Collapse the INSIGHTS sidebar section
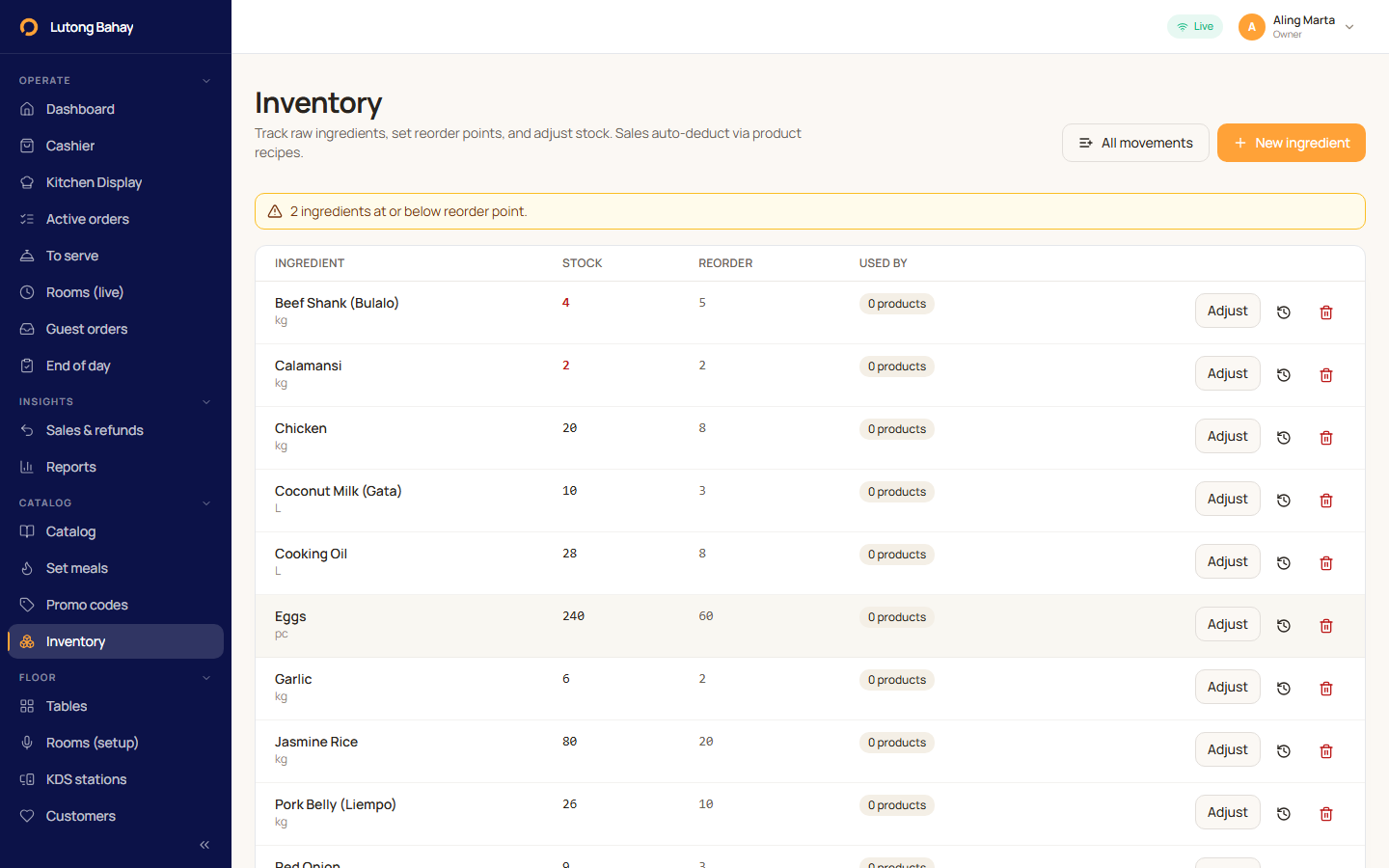This screenshot has height=868, width=1389. 206,402
